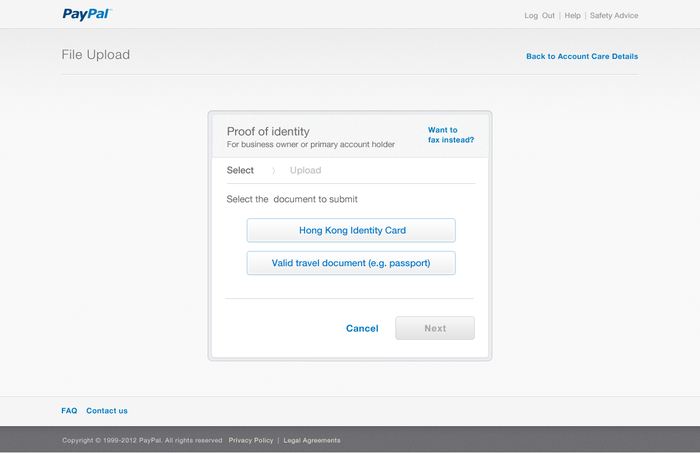Choose Hong Kong Identity Card
This screenshot has width=700, height=453.
[351, 230]
